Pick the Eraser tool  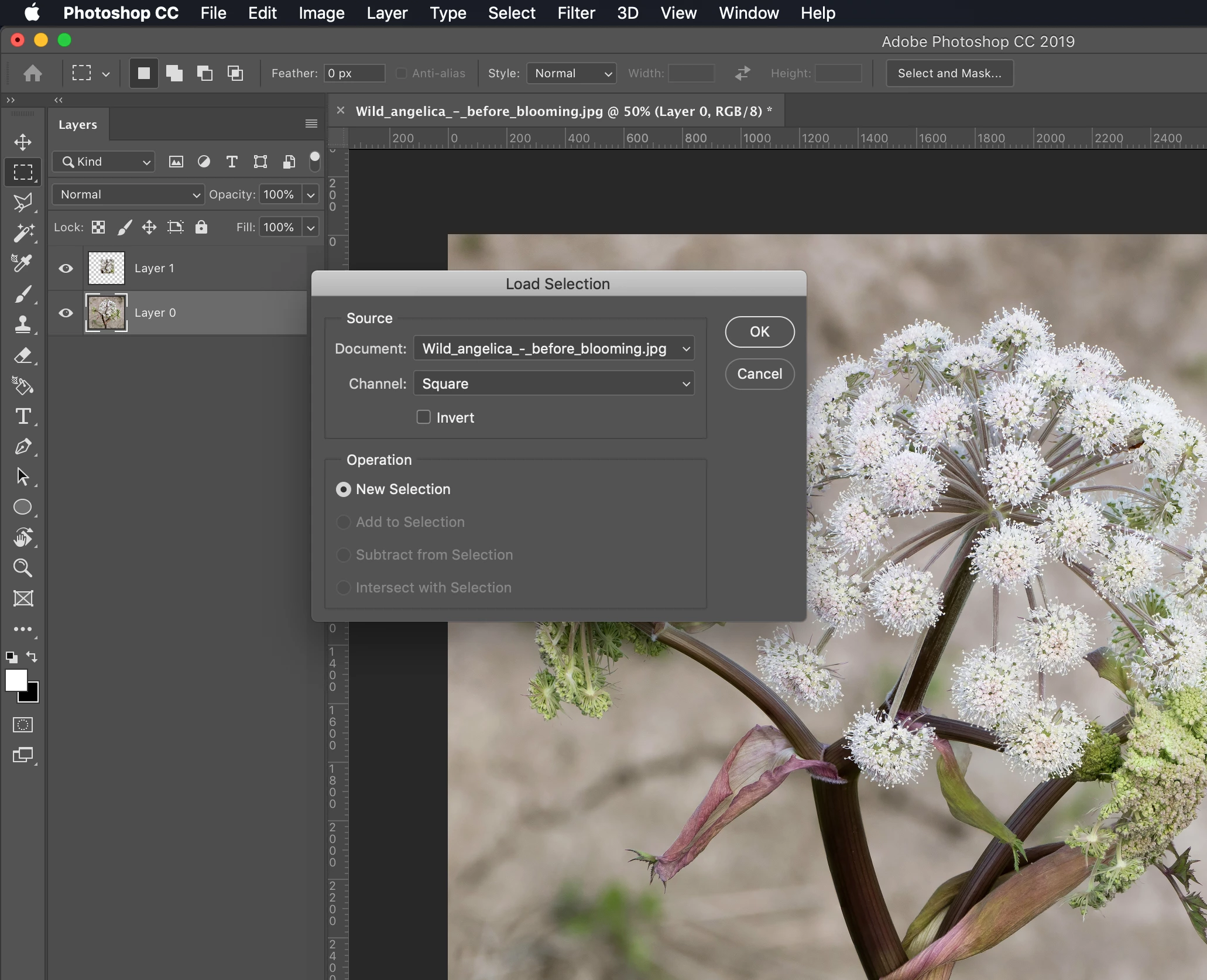coord(23,355)
